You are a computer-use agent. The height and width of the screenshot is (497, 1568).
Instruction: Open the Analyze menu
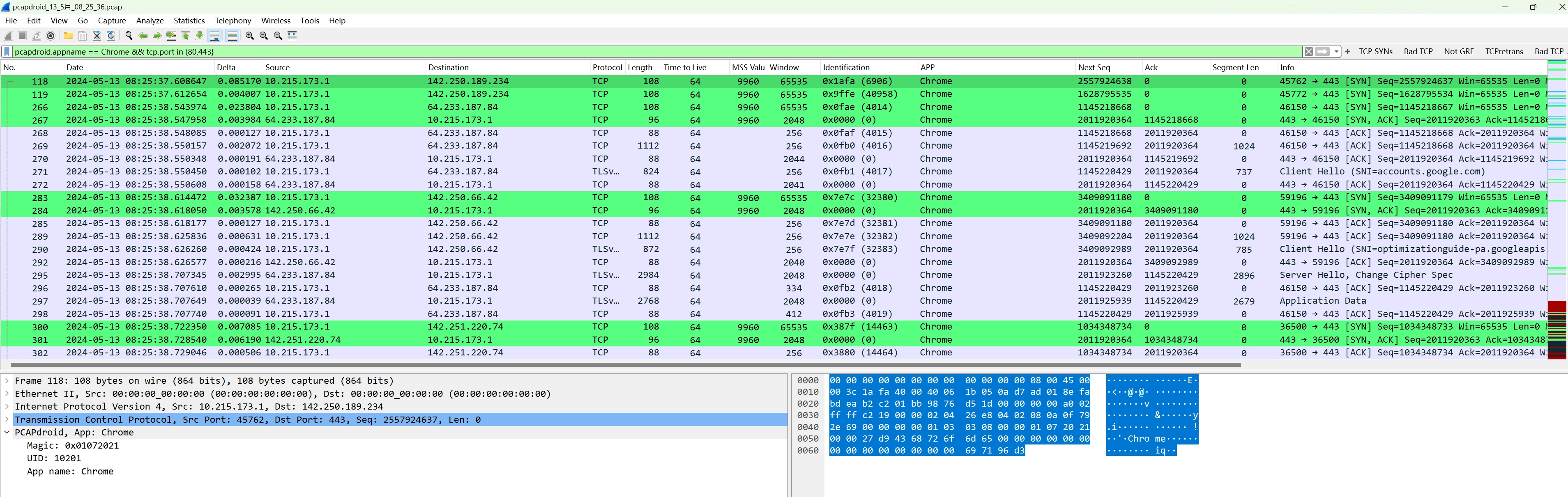tap(149, 21)
